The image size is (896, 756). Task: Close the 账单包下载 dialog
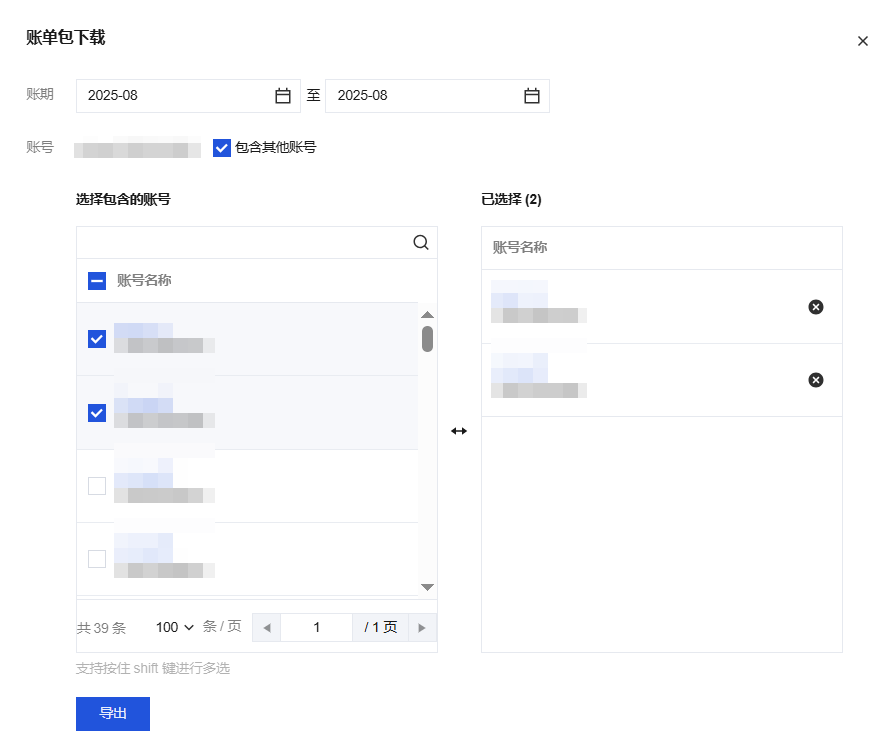pos(863,41)
